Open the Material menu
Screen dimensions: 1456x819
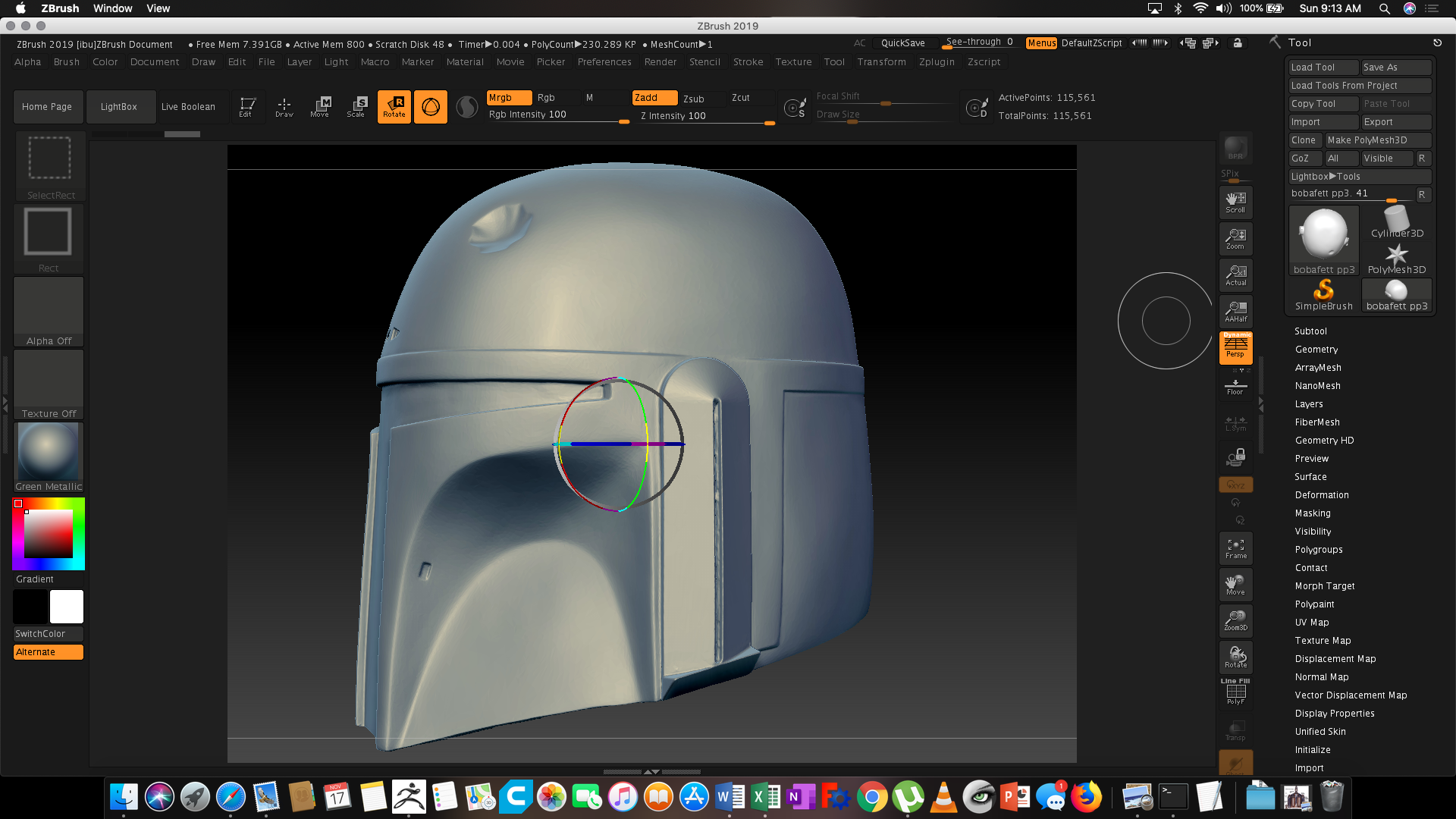[465, 62]
